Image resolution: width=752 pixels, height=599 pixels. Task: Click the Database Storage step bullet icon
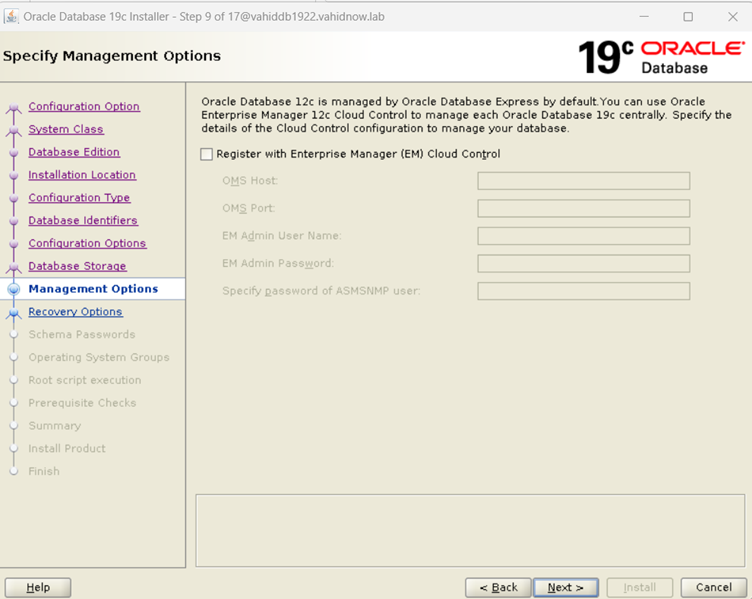point(14,267)
